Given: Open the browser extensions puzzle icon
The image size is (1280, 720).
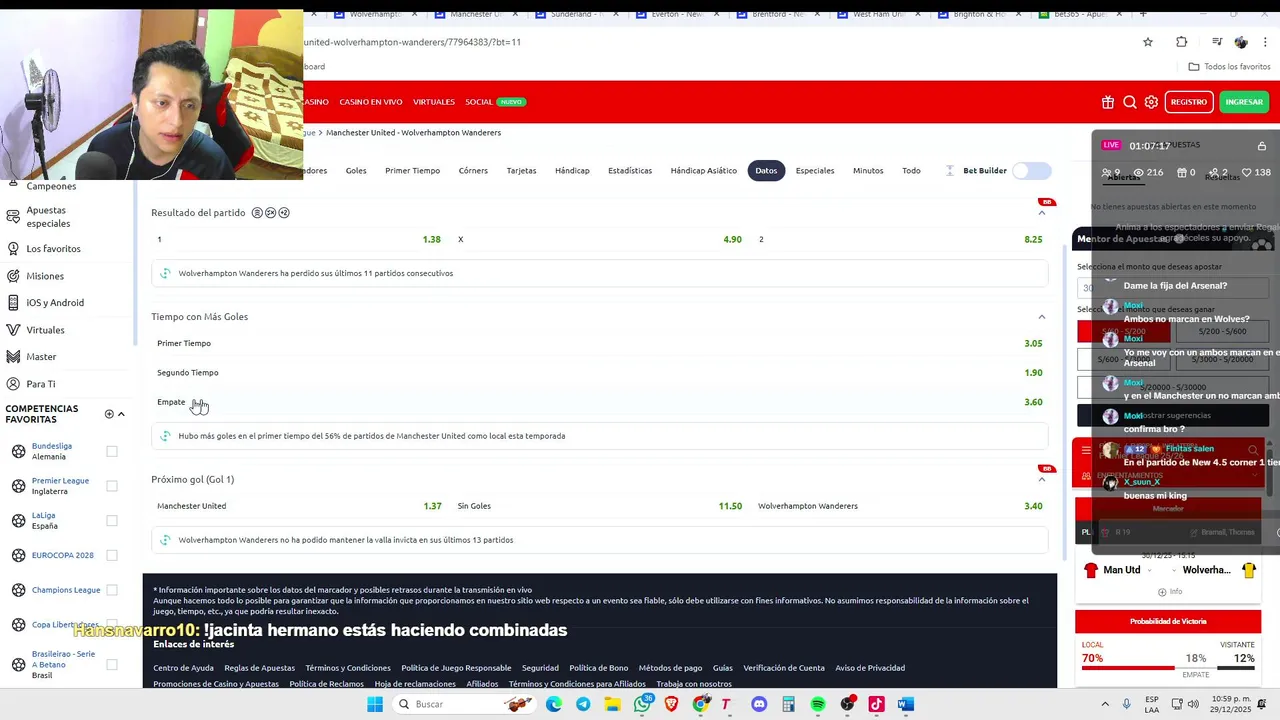Looking at the screenshot, I should pos(1182,42).
